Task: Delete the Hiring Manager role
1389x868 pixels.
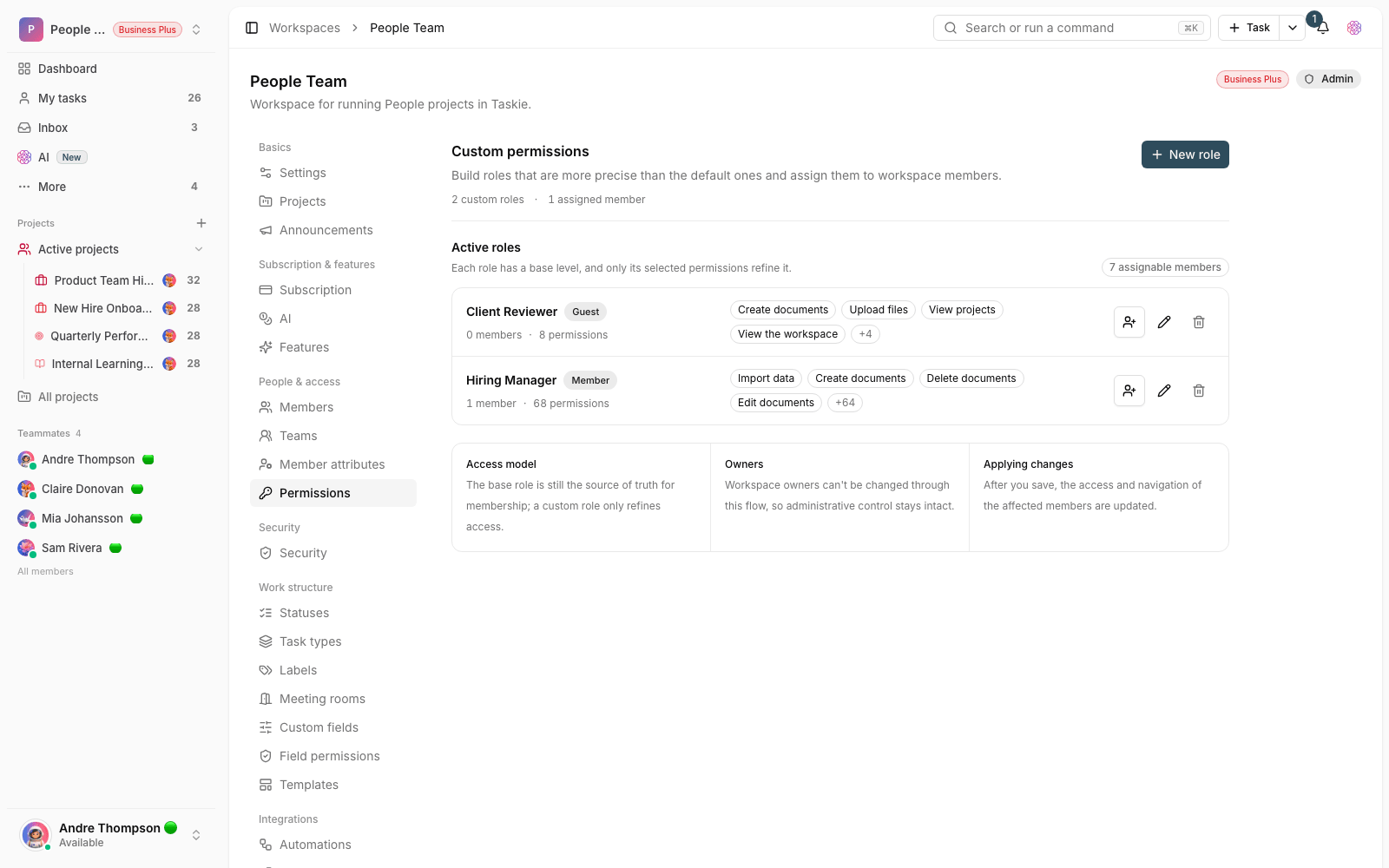Action: click(x=1199, y=391)
